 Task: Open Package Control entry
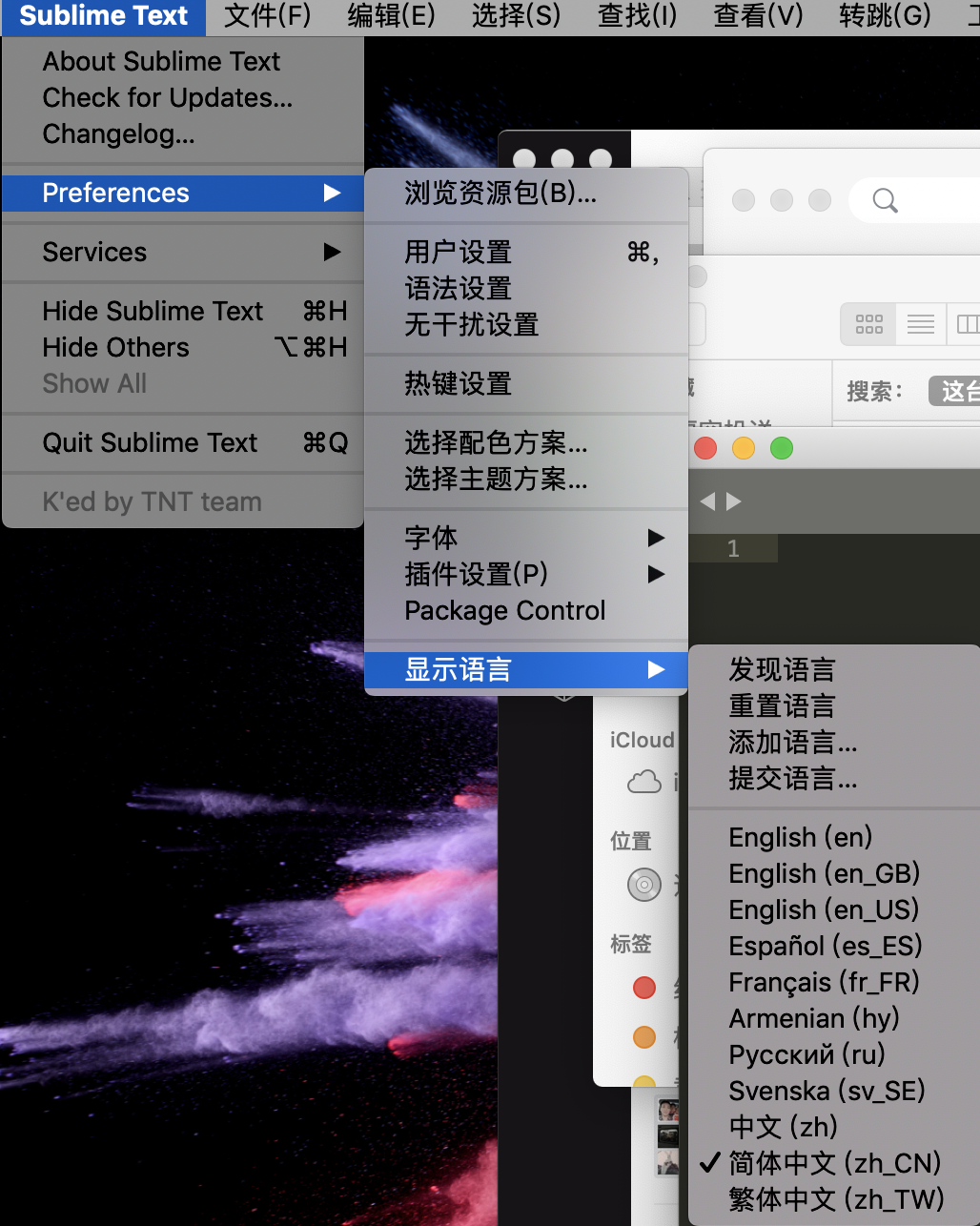[x=526, y=610]
